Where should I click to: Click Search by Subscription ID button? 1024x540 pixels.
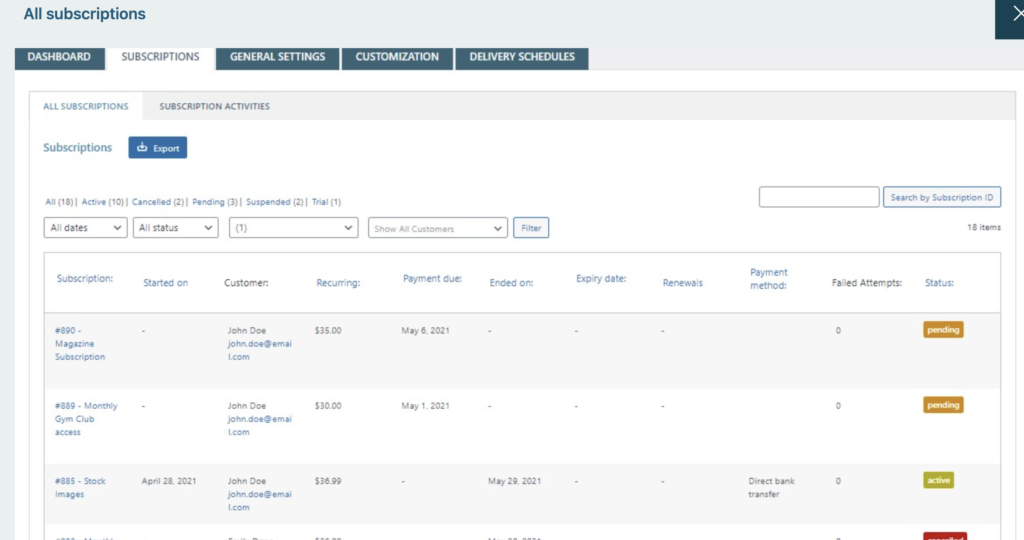pos(942,197)
